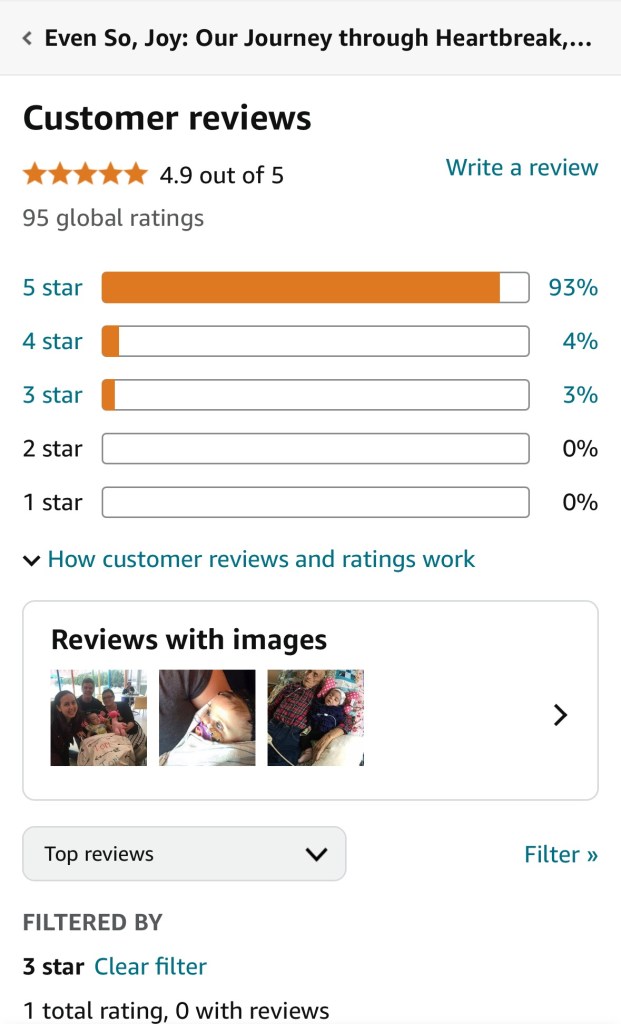Click the book title in header

tap(318, 39)
